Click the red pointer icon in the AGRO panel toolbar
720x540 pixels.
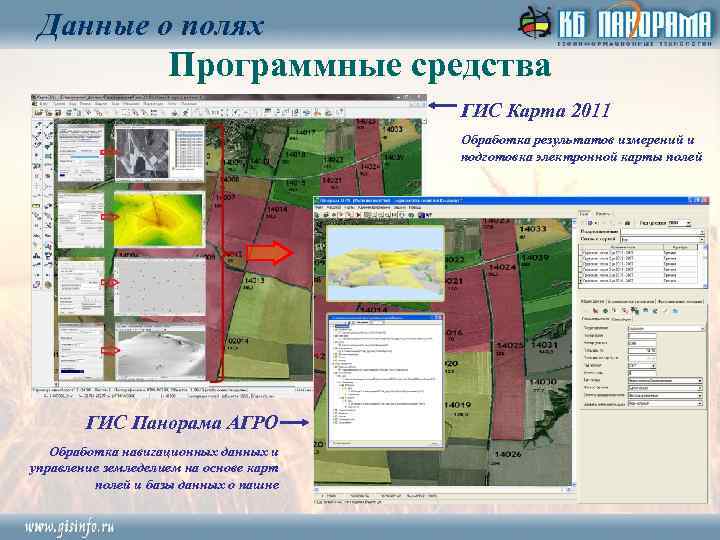[595, 311]
